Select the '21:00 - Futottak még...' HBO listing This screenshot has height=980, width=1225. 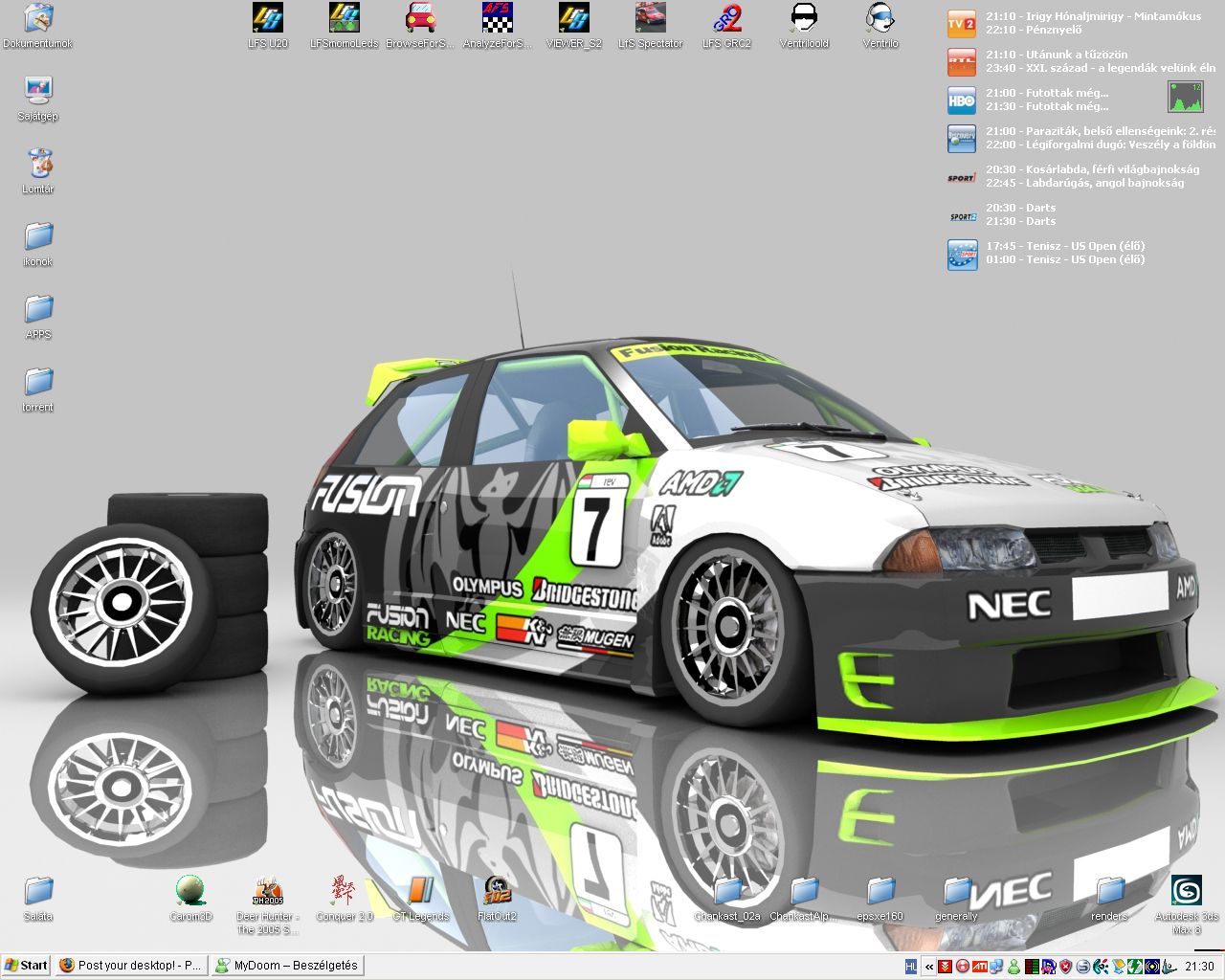click(1047, 93)
